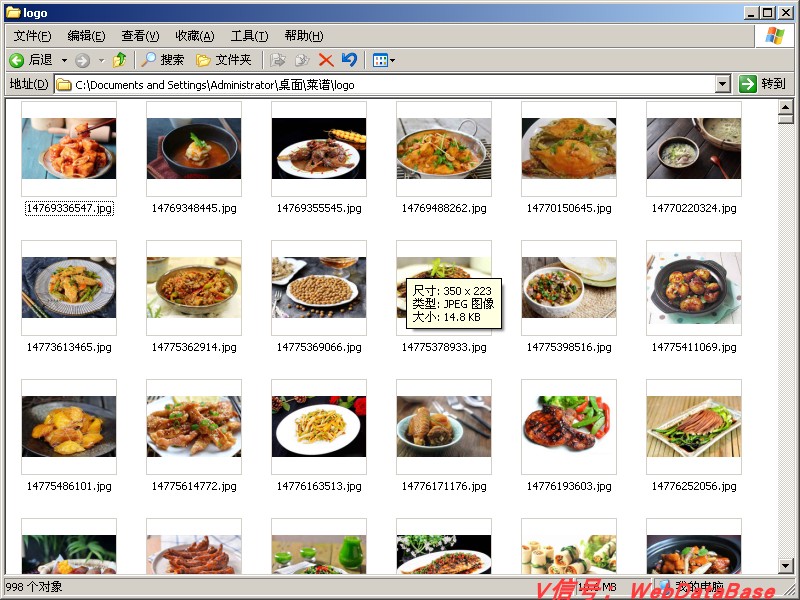Select thumbnail 14775398516.jpg
Viewport: 800px width, 600px height.
click(569, 288)
